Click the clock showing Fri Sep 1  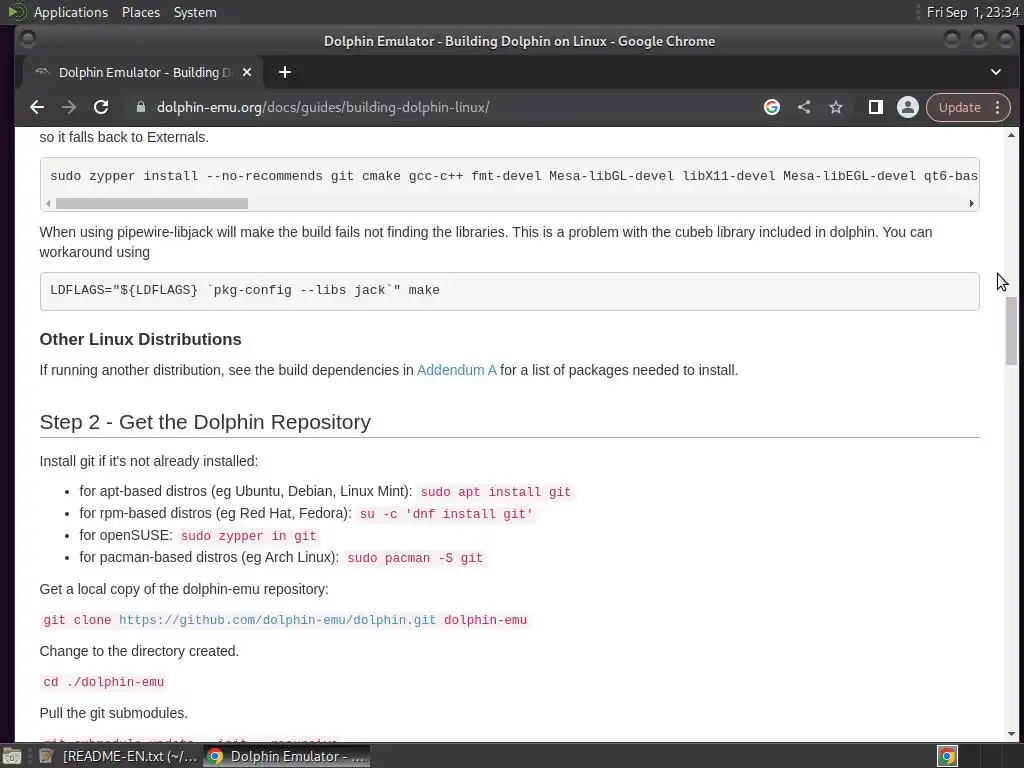pos(972,12)
